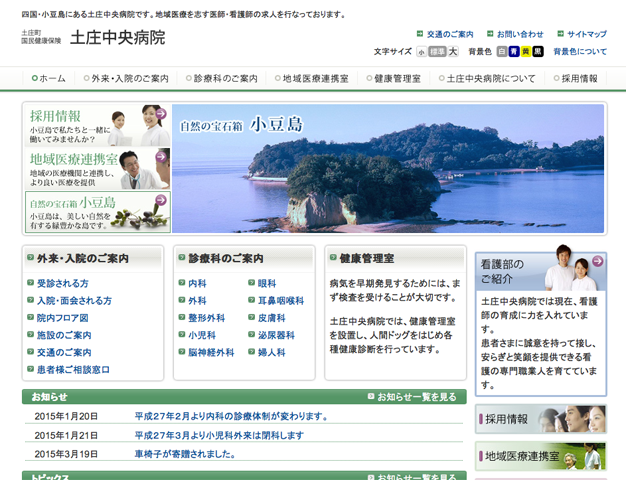Open the お問い合わせ header link

click(520, 34)
